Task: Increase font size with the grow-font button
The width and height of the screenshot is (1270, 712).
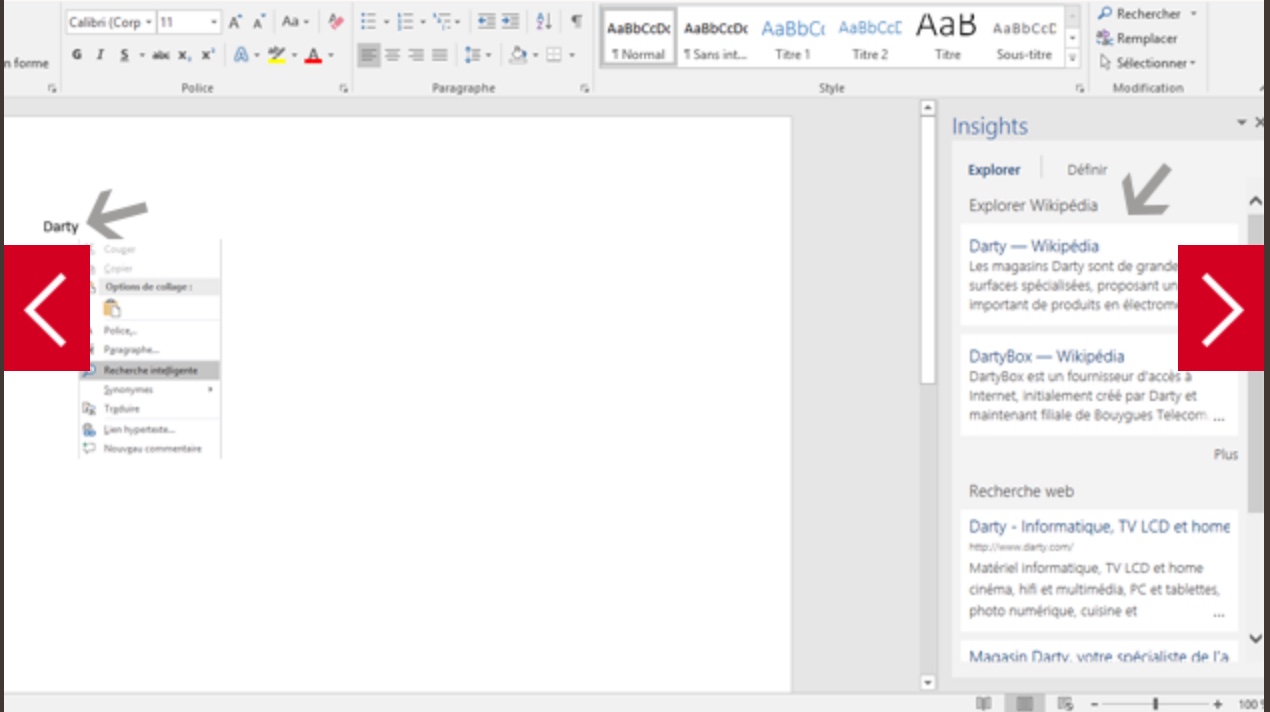Action: (236, 22)
